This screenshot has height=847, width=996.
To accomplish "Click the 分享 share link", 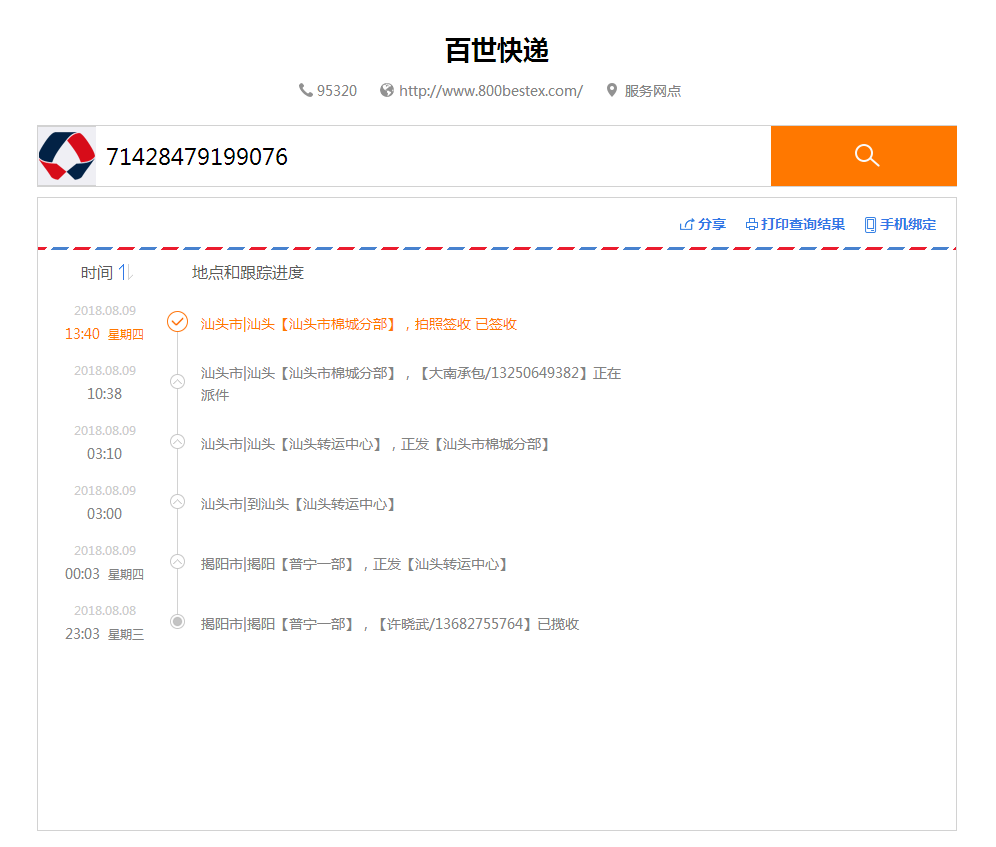I will click(711, 224).
